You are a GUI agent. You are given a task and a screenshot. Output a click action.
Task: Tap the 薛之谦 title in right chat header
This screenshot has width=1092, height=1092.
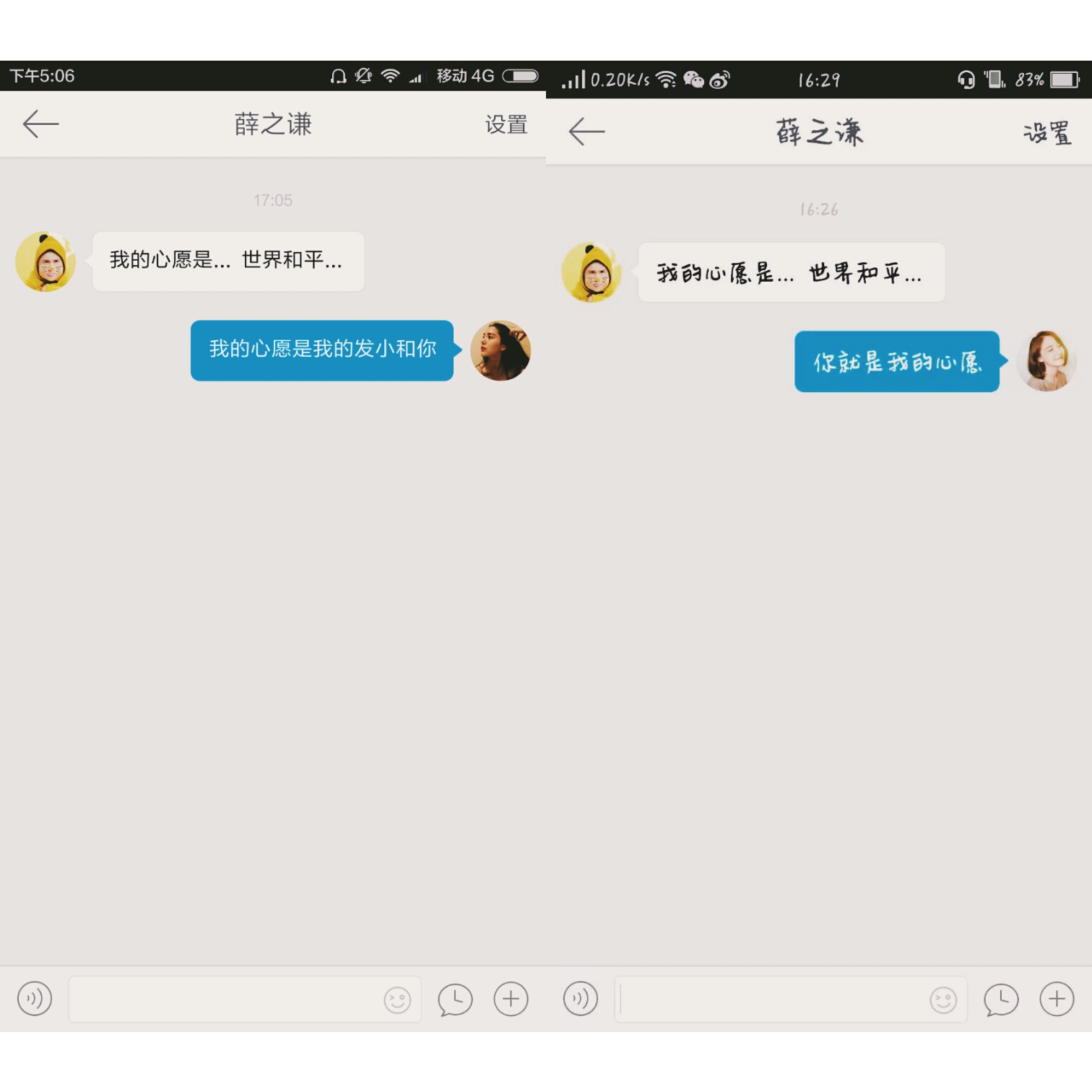tap(819, 132)
